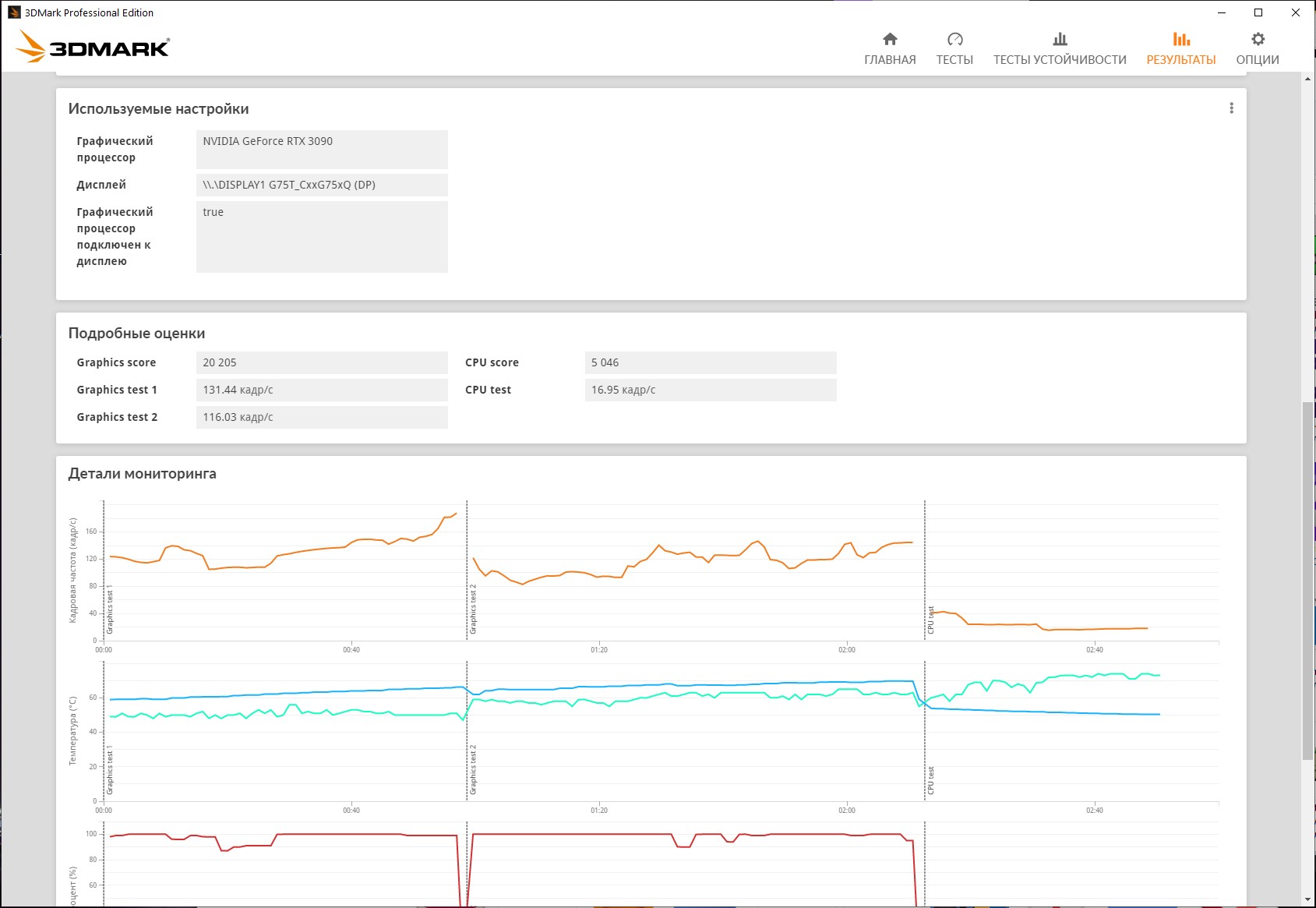Click the NVIDIA GeForce RTX 3090 field

tap(322, 149)
